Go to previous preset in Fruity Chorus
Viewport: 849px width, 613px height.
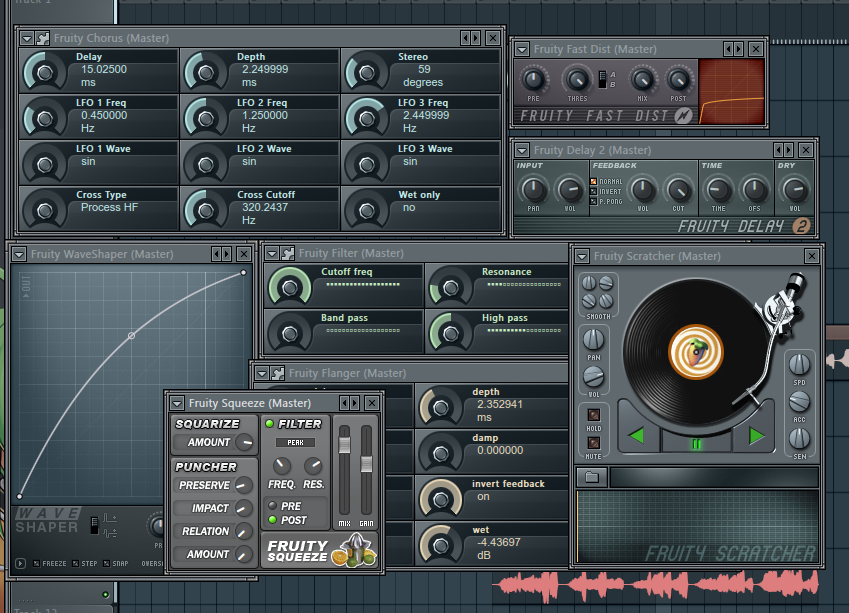(465, 38)
